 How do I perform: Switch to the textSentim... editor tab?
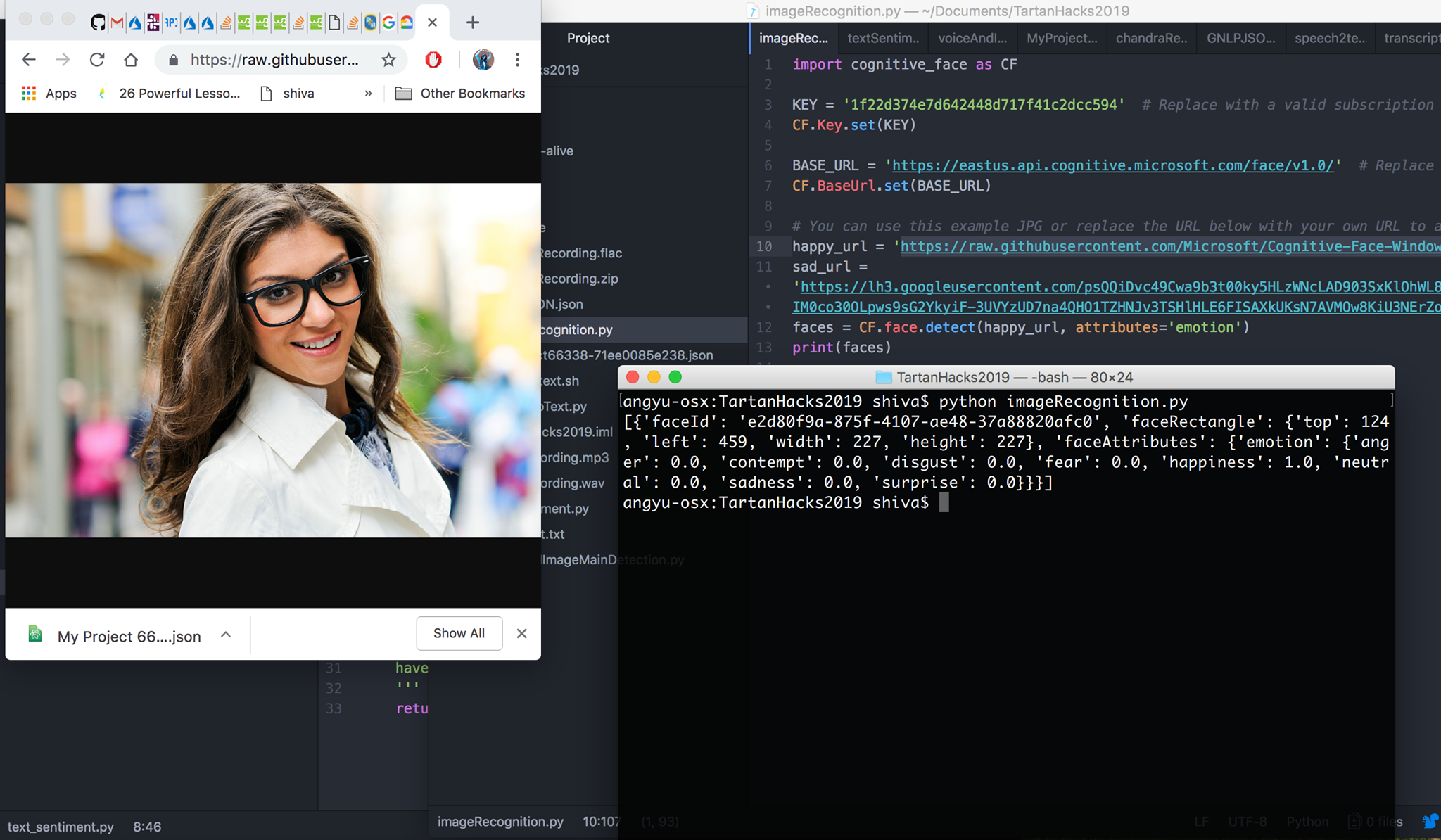point(883,38)
